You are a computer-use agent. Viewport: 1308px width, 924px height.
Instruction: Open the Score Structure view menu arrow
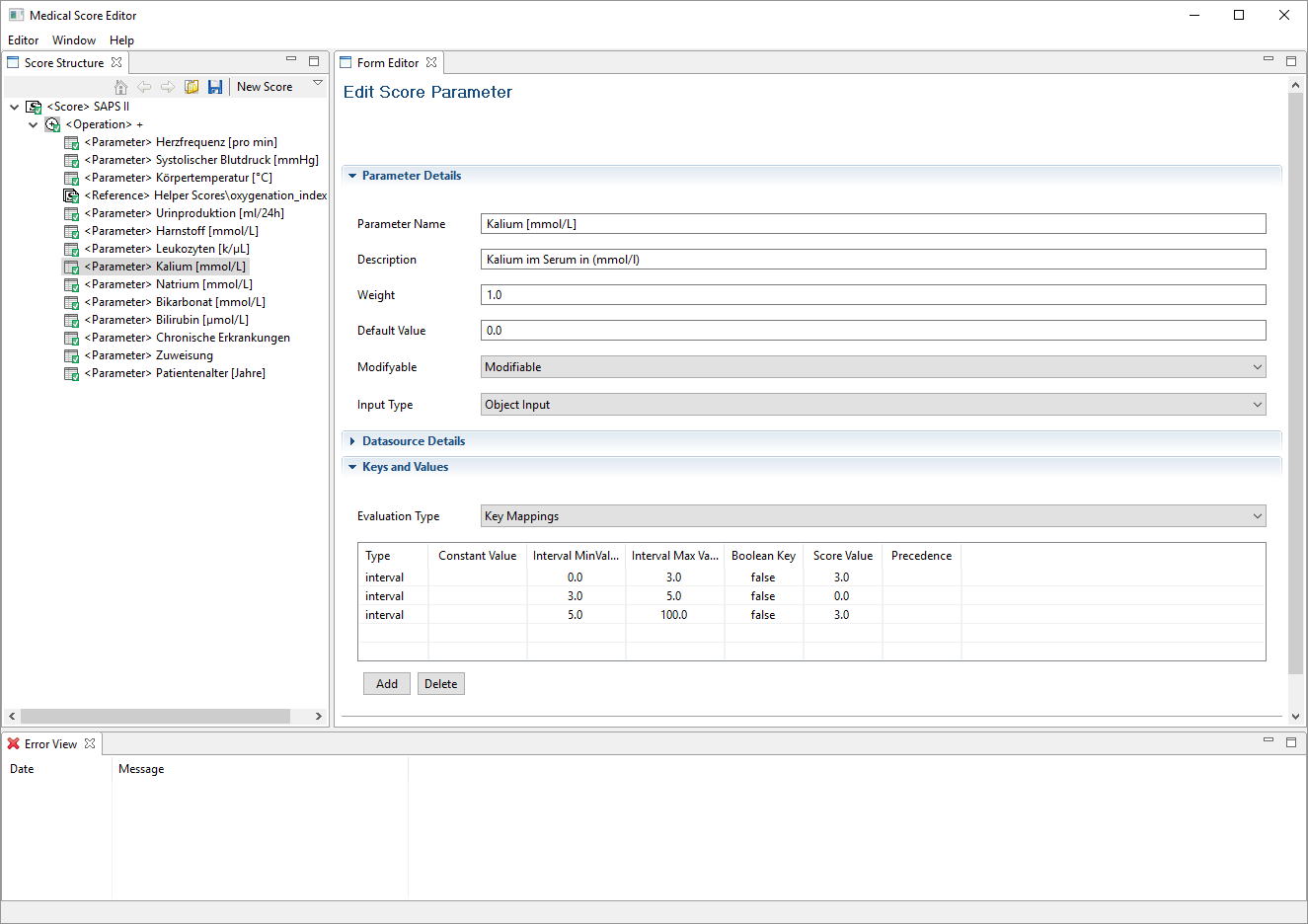(318, 84)
